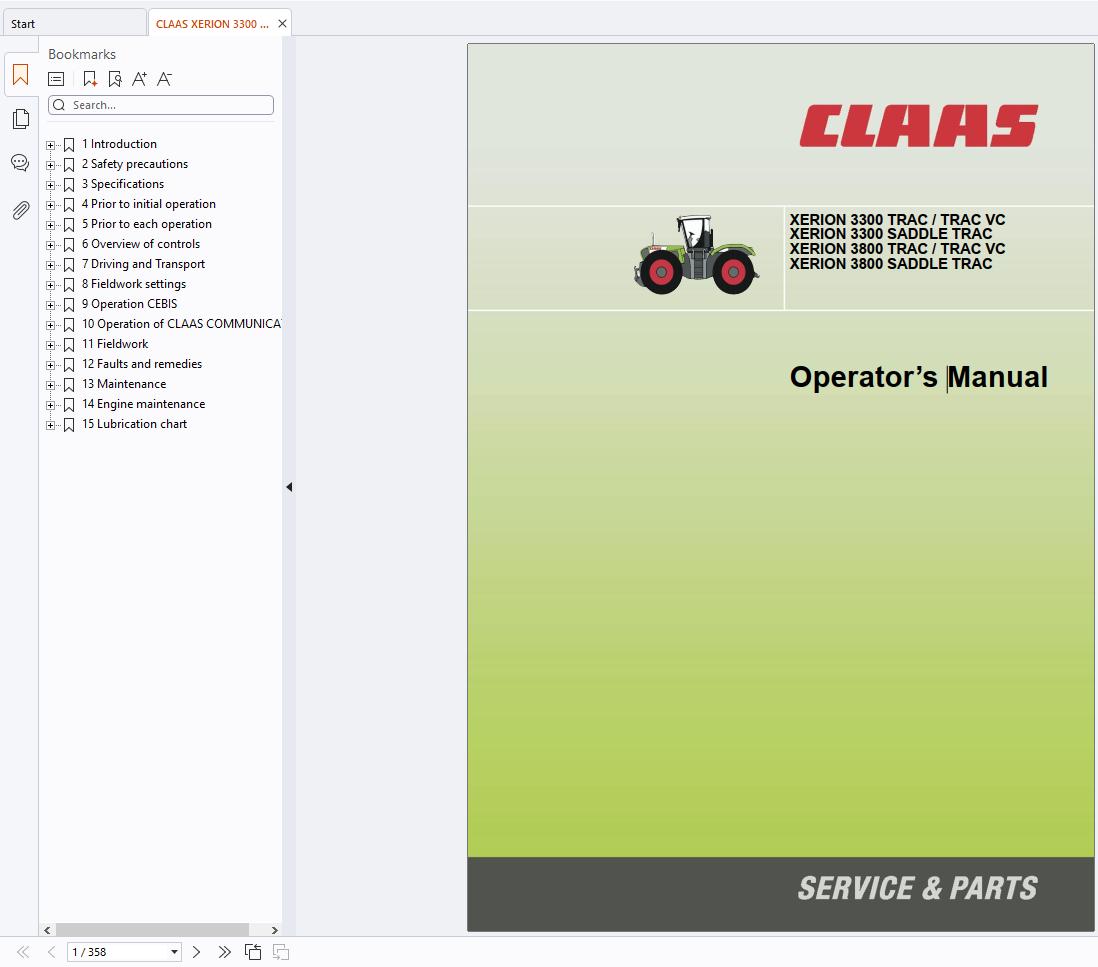Expand the 13 Maintenance bookmark node
Viewport: 1098px width, 967px height.
tap(50, 385)
